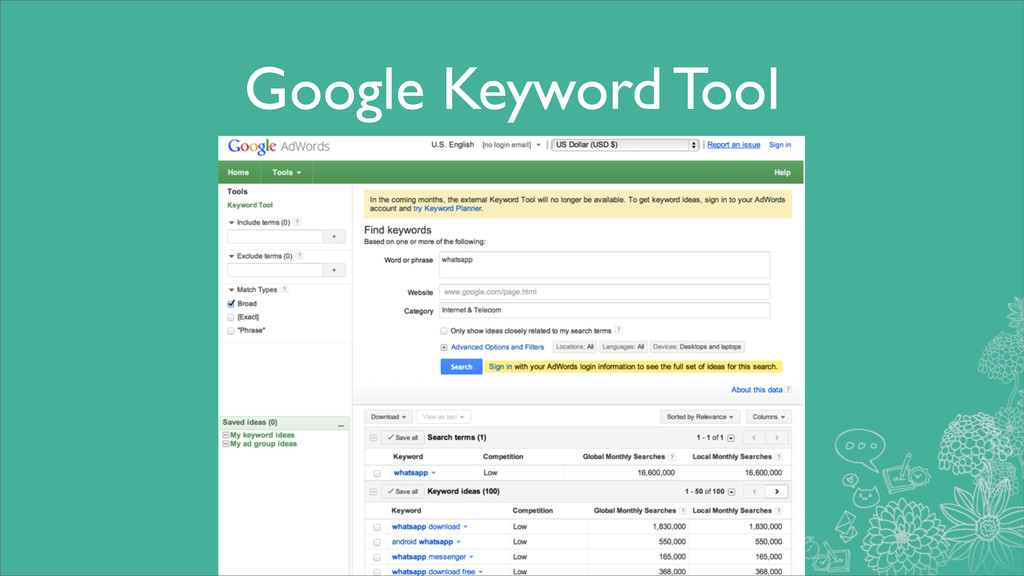1024x576 pixels.
Task: Focus the Word or phrase text box
Action: (604, 264)
